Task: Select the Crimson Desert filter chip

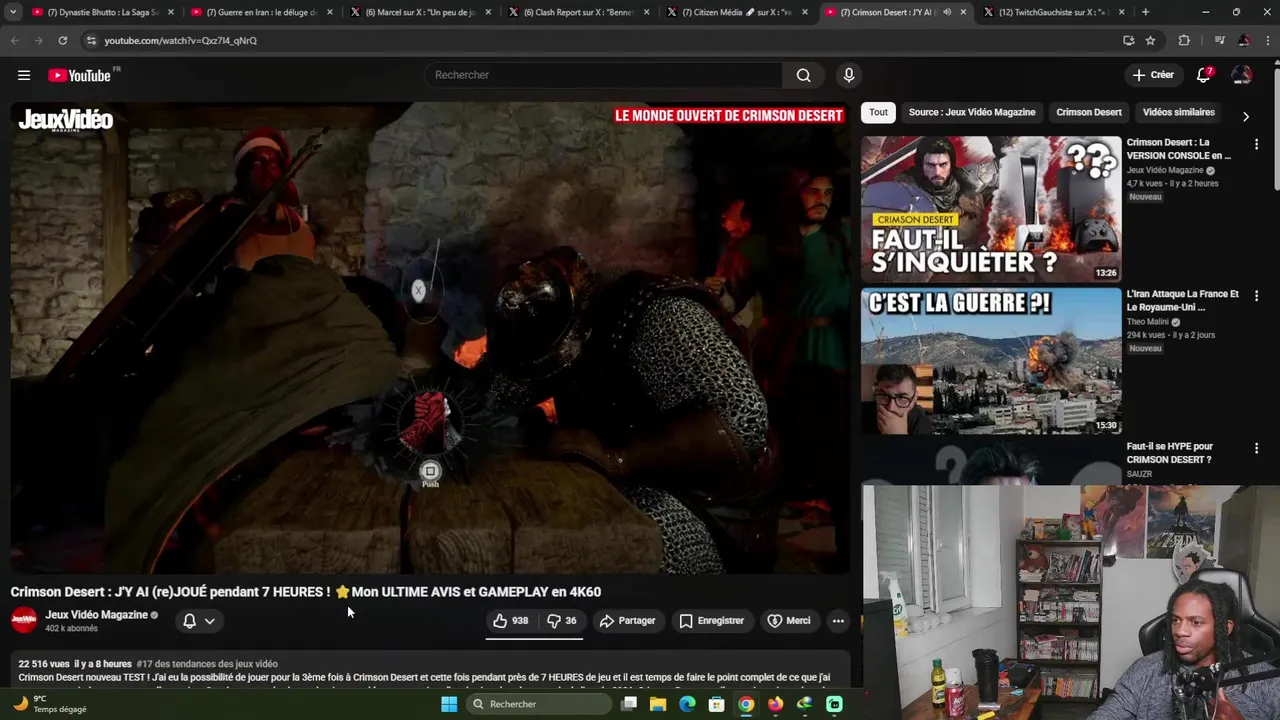Action: (1089, 112)
